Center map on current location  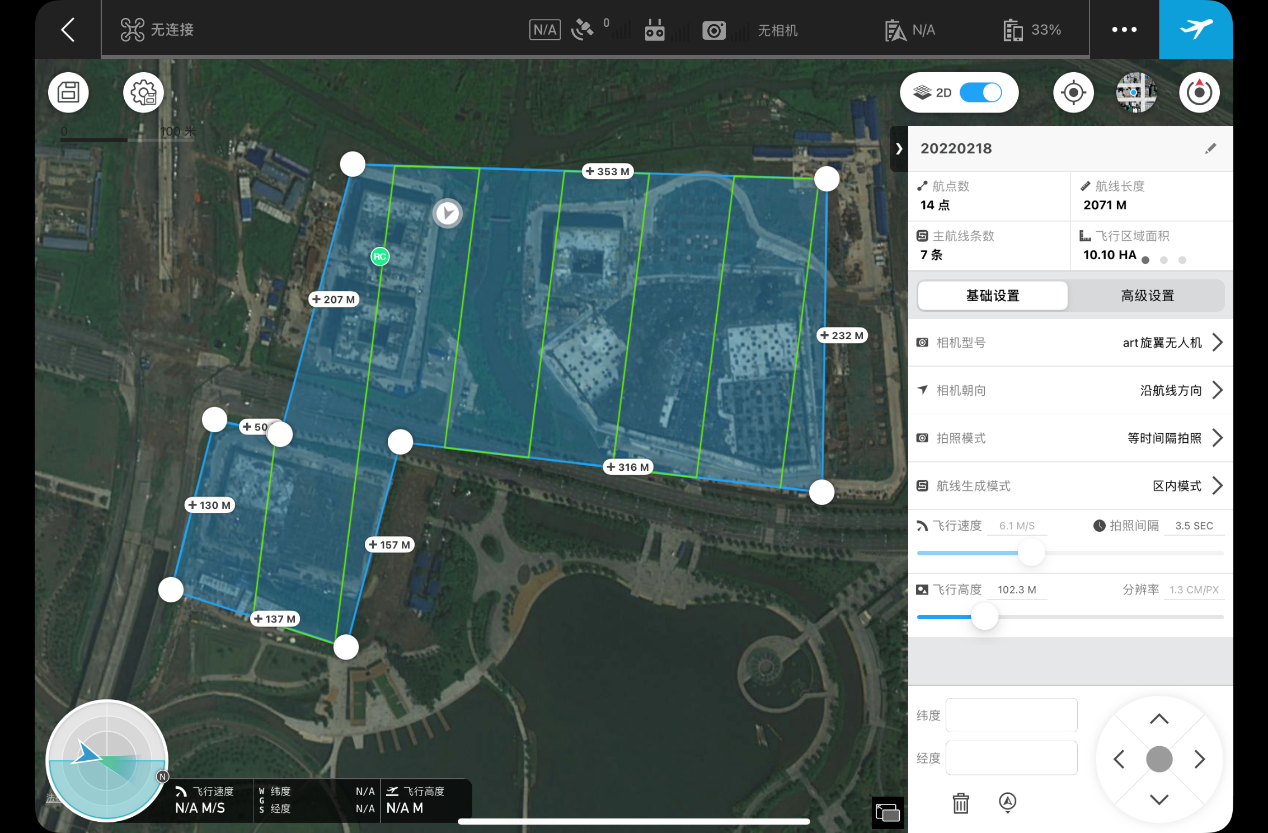point(1073,93)
